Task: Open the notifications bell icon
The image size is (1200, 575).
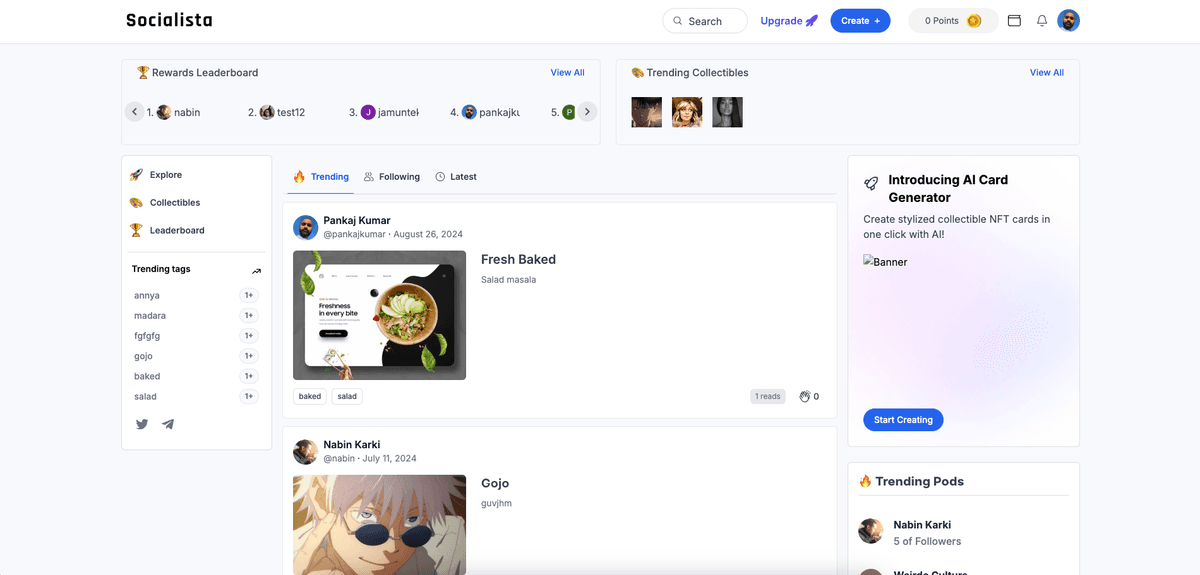Action: click(x=1042, y=21)
